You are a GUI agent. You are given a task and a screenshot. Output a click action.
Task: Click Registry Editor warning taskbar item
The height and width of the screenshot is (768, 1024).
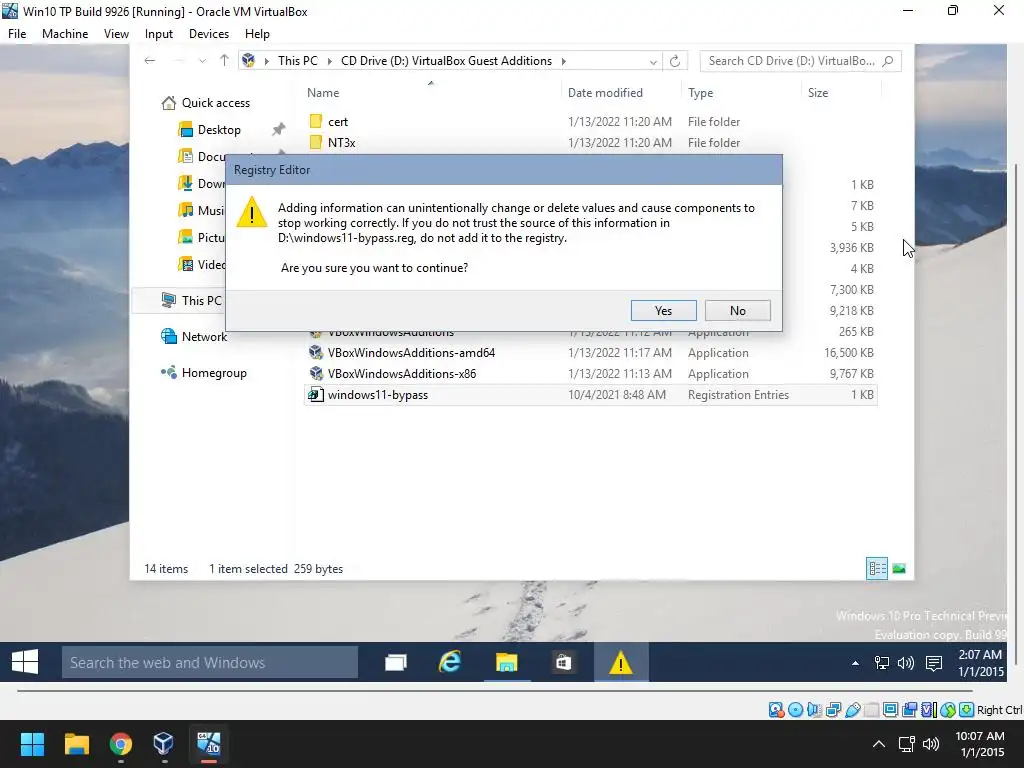620,662
